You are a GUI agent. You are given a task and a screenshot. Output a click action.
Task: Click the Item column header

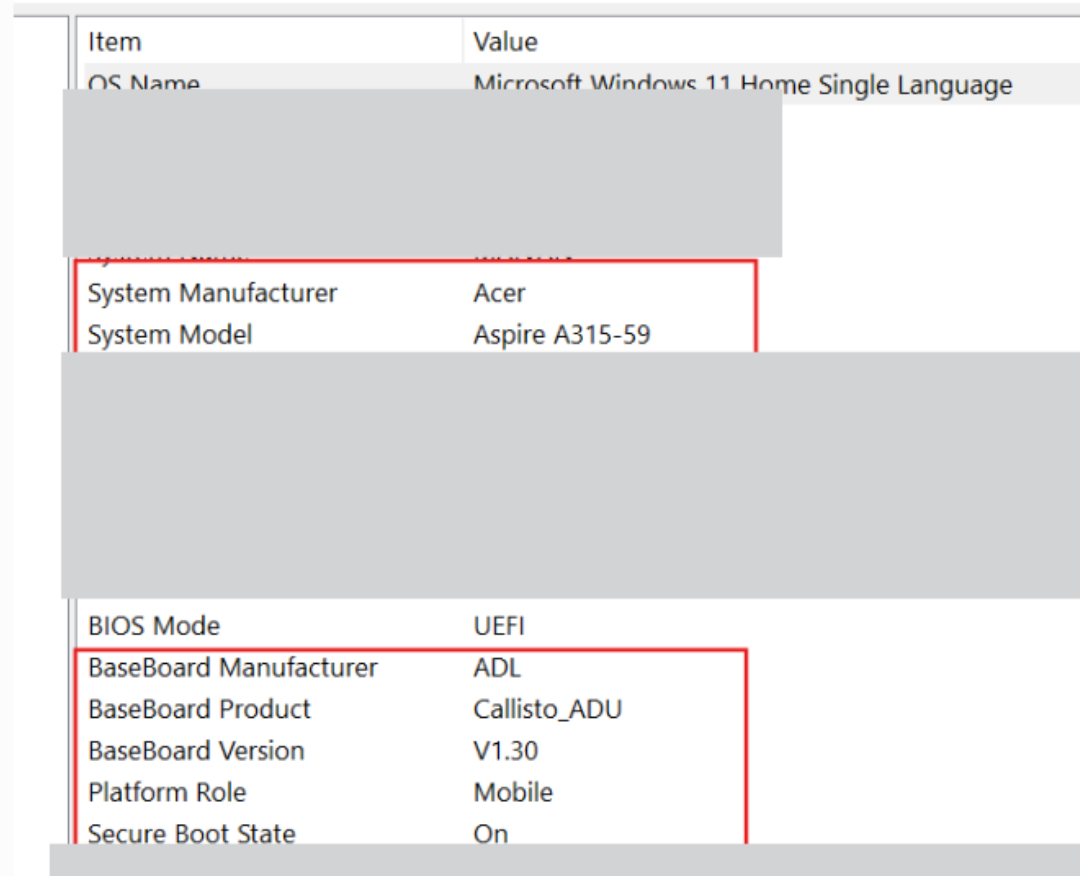point(114,42)
